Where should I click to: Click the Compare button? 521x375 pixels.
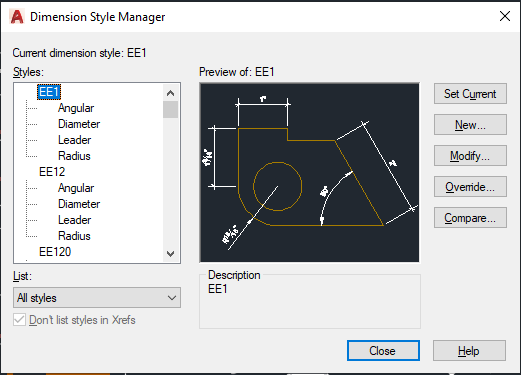[x=470, y=218]
